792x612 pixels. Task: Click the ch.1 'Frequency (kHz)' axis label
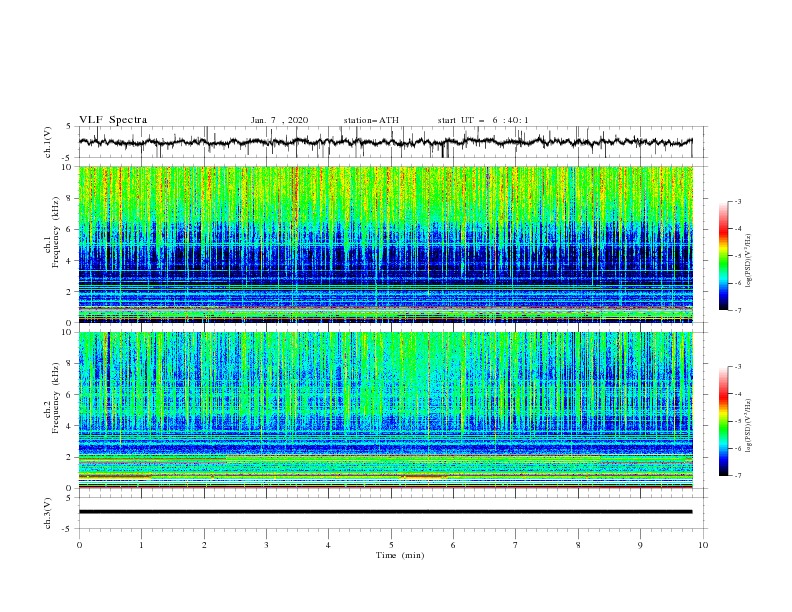(55, 232)
